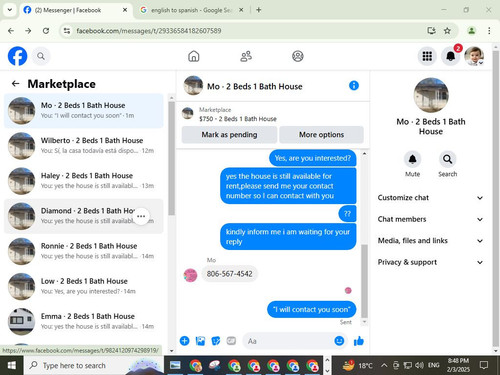This screenshot has width=500, height=375.
Task: Close the english to spanish tab
Action: coord(241,10)
